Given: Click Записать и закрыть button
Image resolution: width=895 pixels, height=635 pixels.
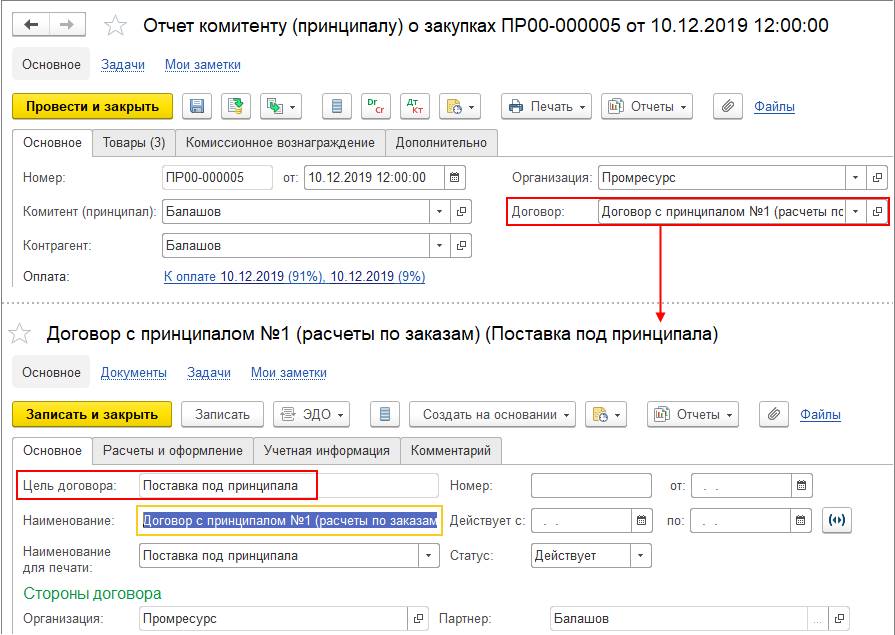Looking at the screenshot, I should coord(92,415).
